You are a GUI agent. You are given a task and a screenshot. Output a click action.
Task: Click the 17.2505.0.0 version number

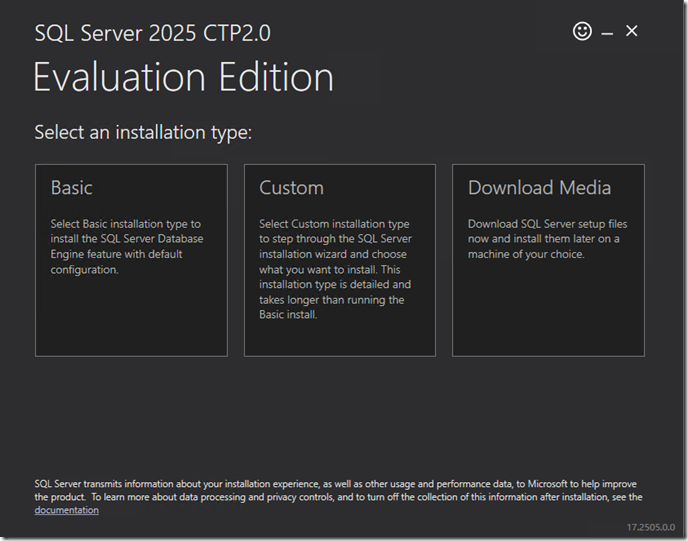point(651,527)
